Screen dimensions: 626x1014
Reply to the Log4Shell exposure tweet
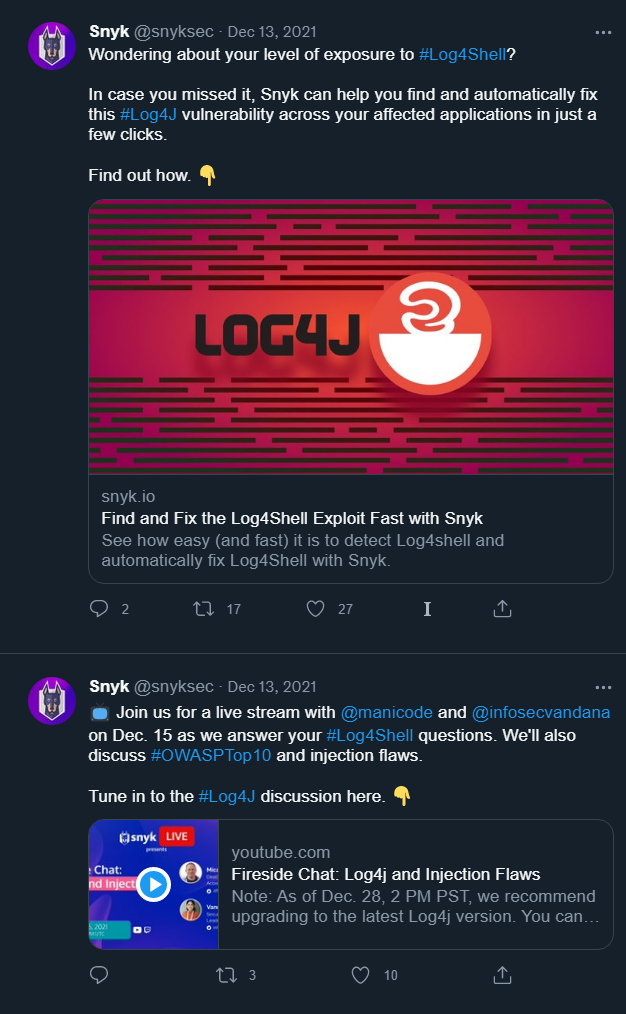(99, 609)
